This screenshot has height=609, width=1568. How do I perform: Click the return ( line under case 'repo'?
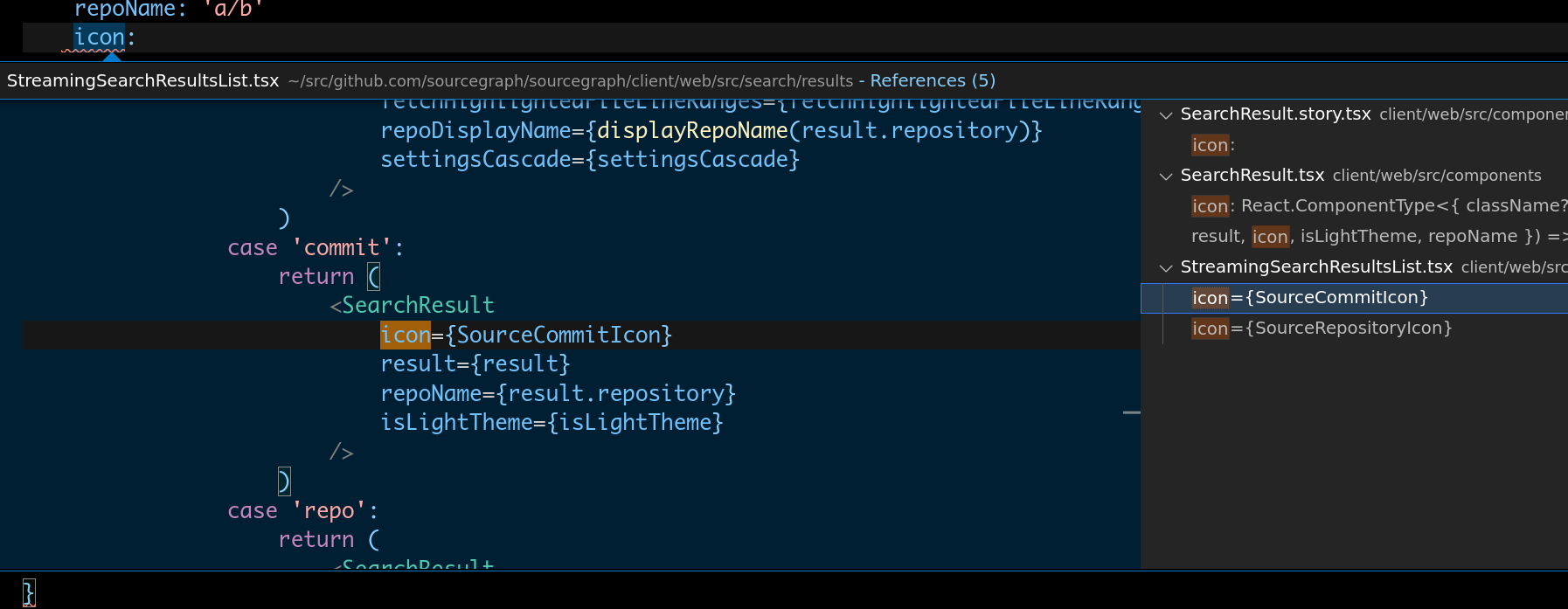tap(329, 540)
